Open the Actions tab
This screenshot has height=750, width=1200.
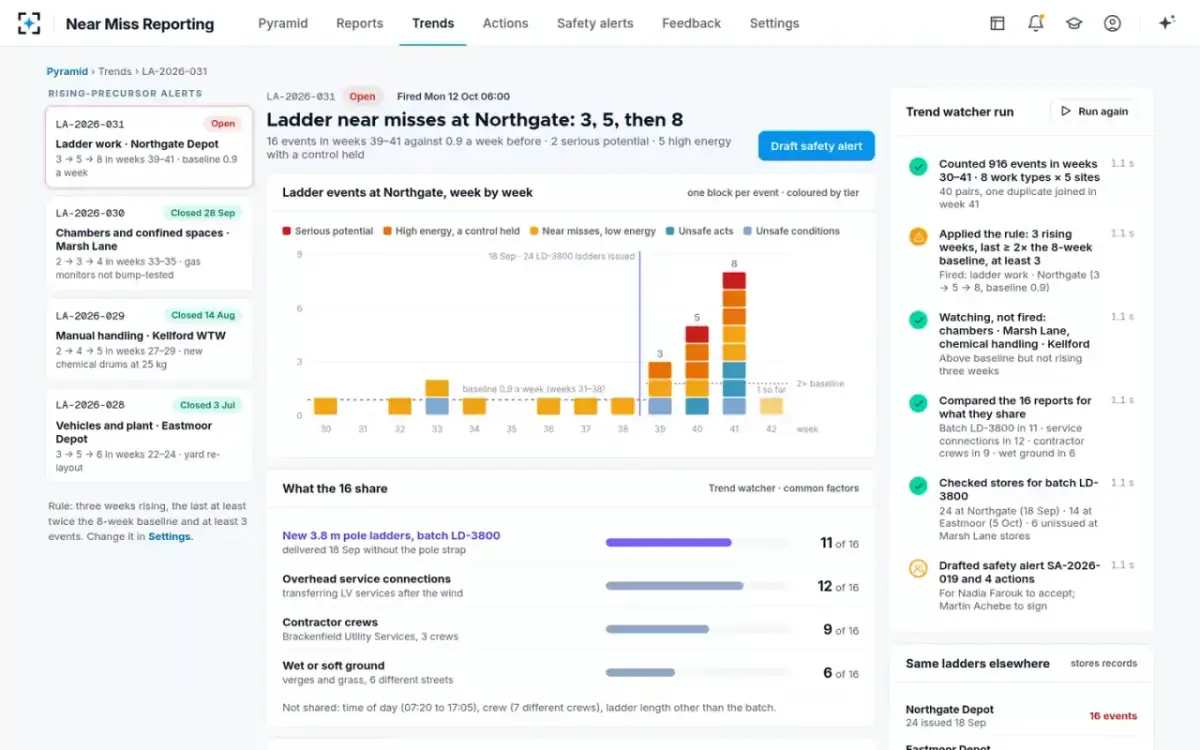click(x=506, y=23)
